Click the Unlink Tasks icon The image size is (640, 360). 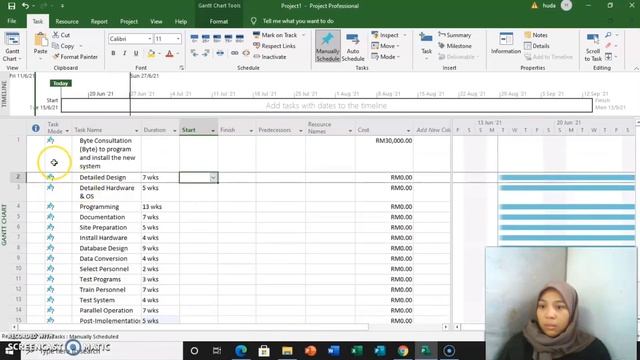246,53
